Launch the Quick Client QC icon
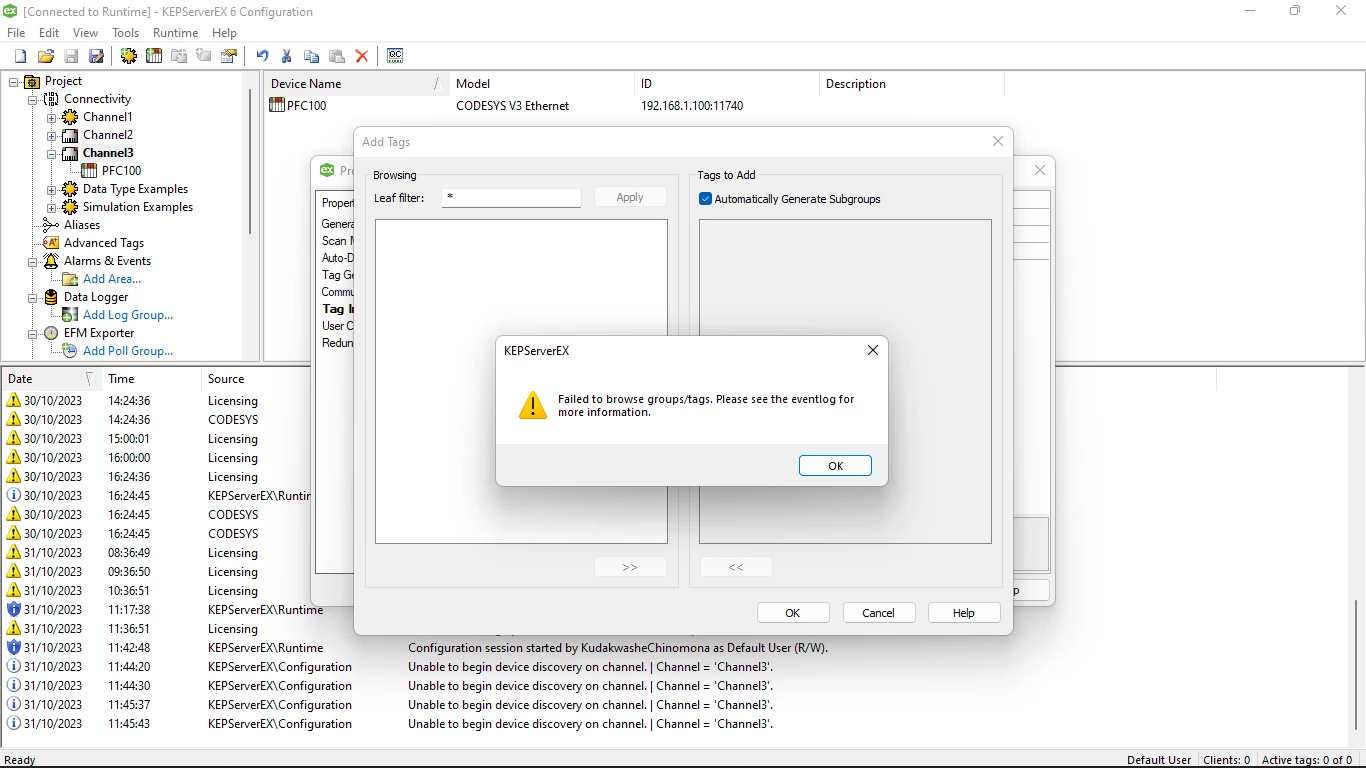The height and width of the screenshot is (768, 1366). 395,56
